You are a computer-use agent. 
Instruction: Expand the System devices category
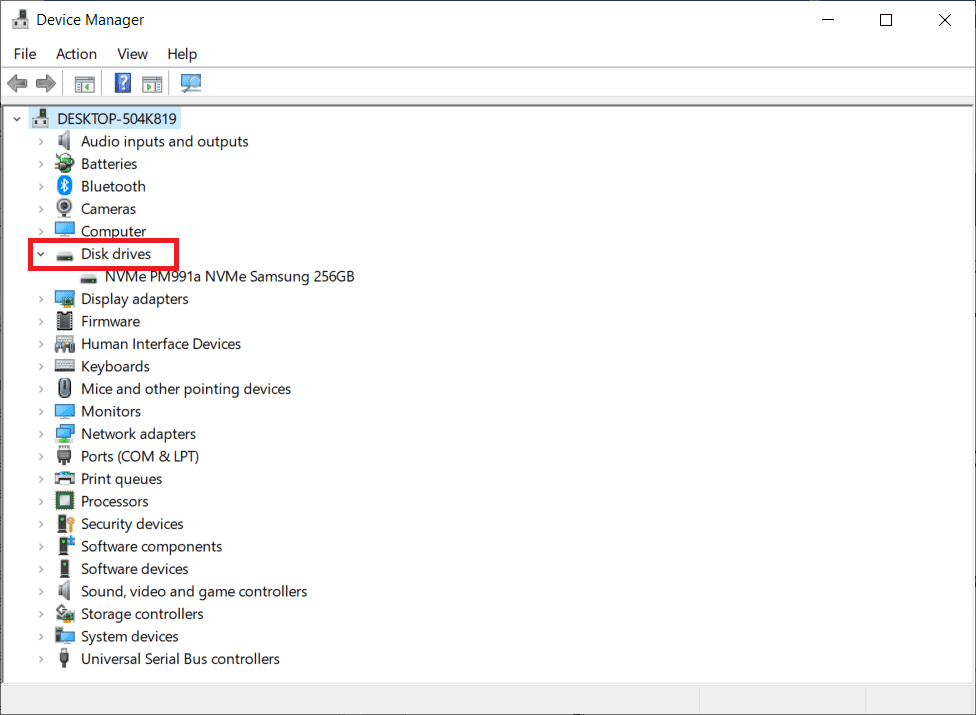(x=41, y=636)
